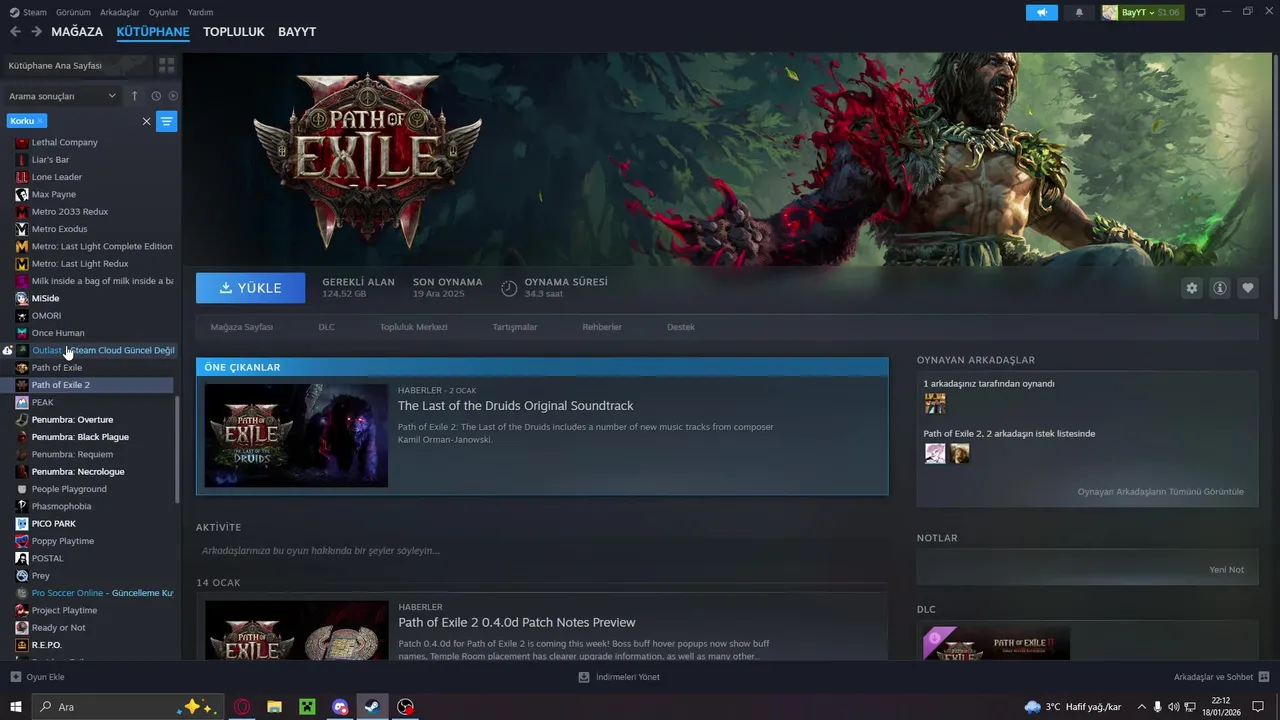This screenshot has height=720, width=1280.
Task: Open Patch Notes Preview news title
Action: click(x=516, y=622)
